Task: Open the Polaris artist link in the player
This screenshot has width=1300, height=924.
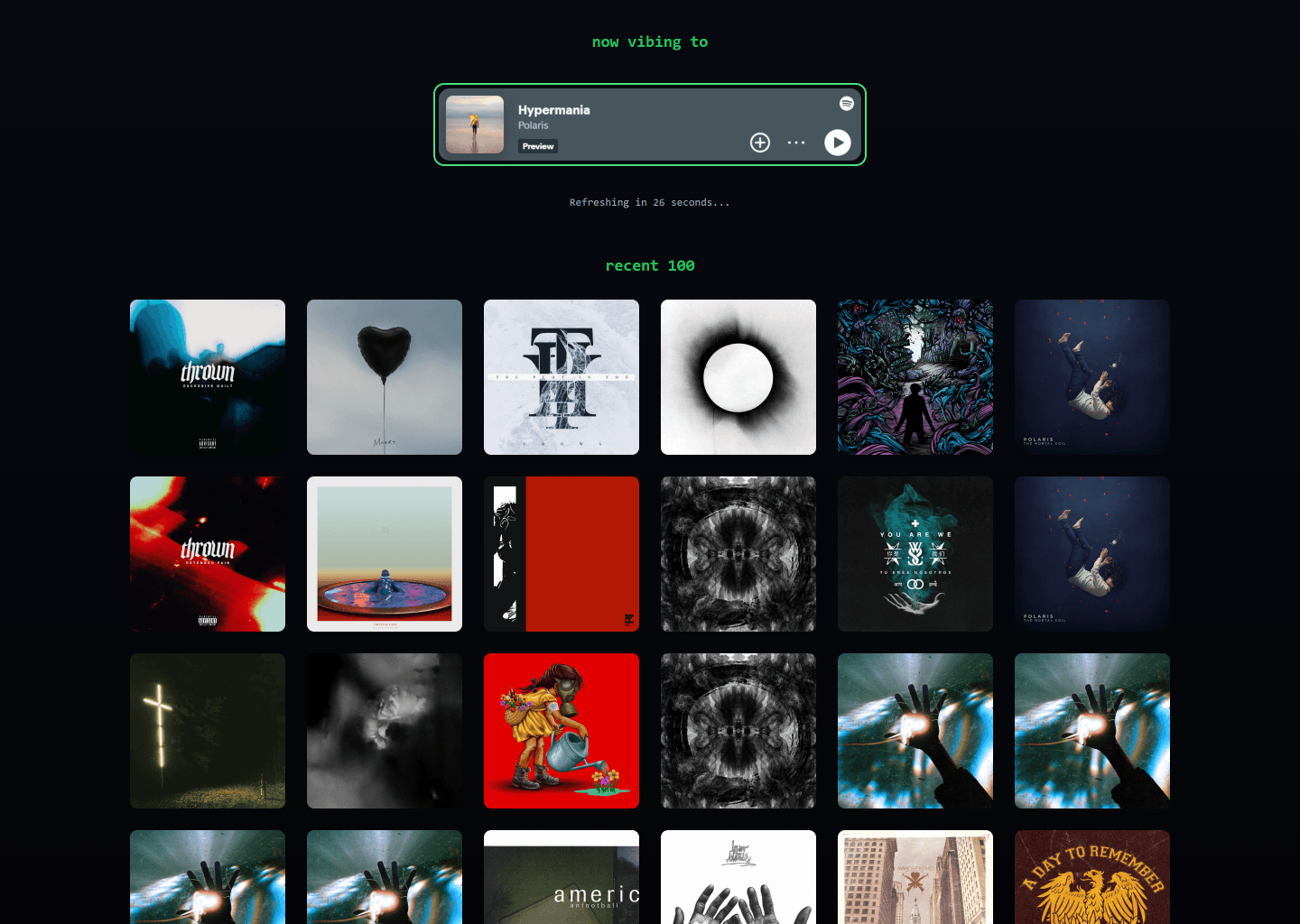Action: tap(533, 125)
